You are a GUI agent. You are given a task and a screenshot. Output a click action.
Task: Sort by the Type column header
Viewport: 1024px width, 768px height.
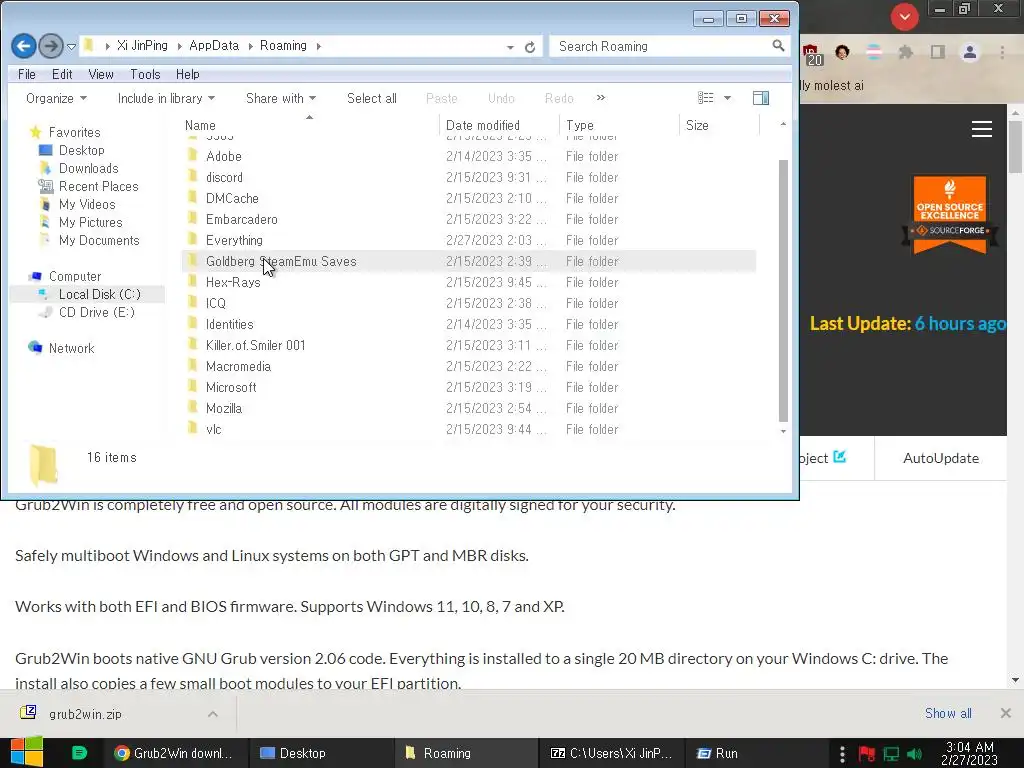pos(620,125)
